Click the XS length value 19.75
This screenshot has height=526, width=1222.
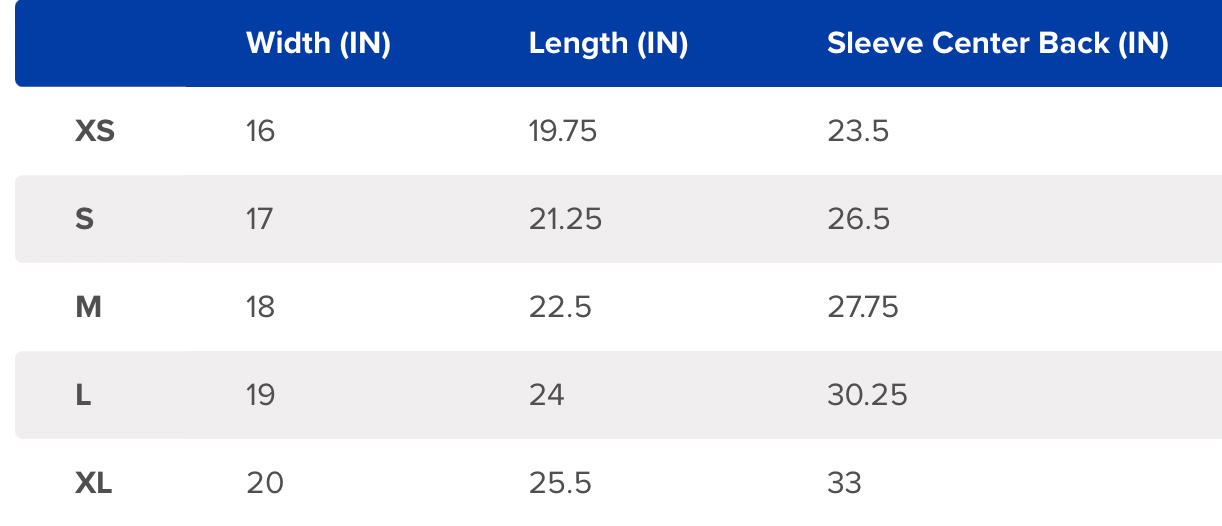(563, 131)
